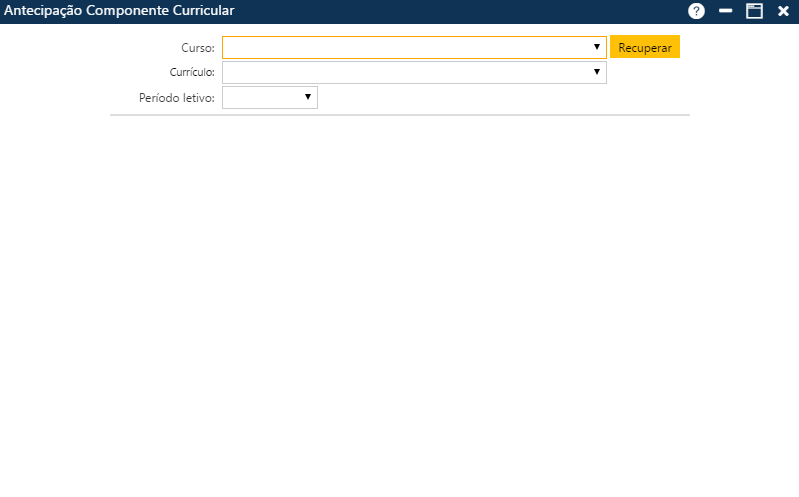Click the blank results area below separator
The image size is (799, 497).
click(x=400, y=300)
